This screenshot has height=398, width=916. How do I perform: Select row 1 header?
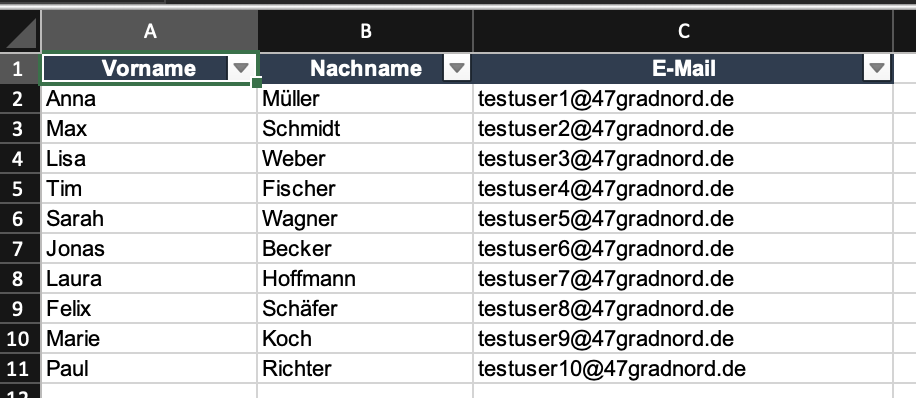[x=20, y=69]
